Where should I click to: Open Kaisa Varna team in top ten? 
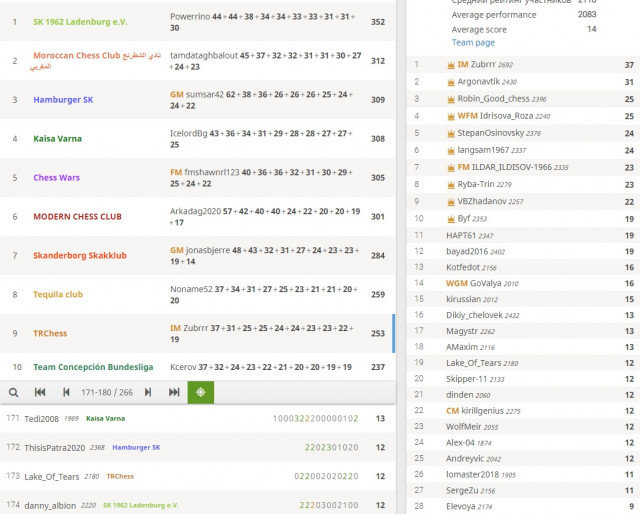pyautogui.click(x=58, y=138)
